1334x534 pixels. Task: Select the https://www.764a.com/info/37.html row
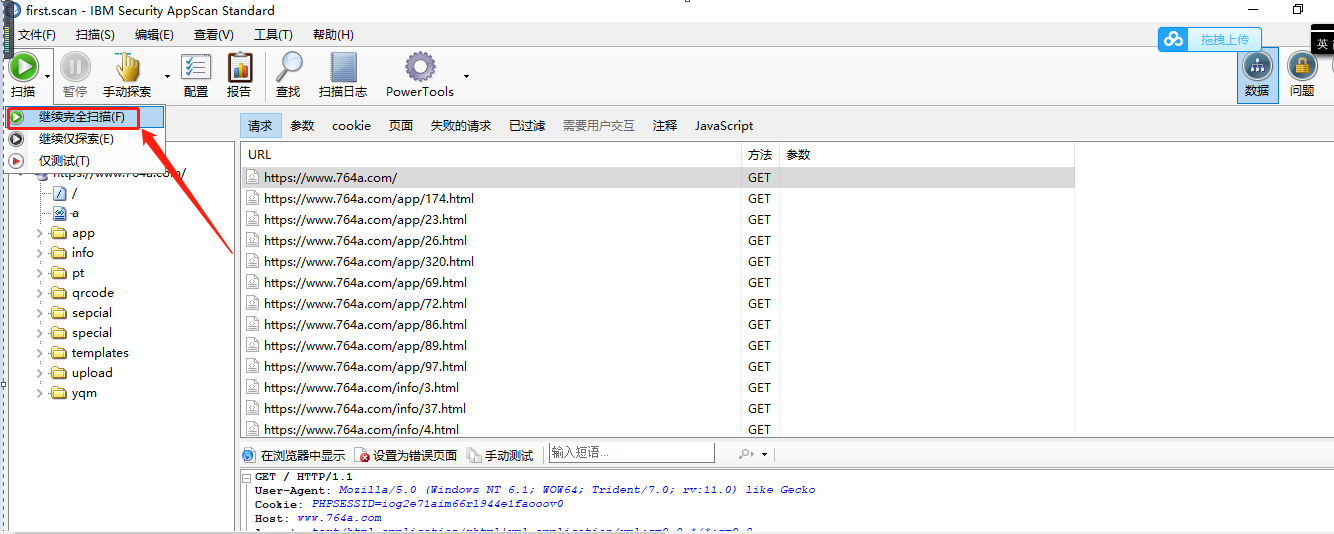coord(657,409)
